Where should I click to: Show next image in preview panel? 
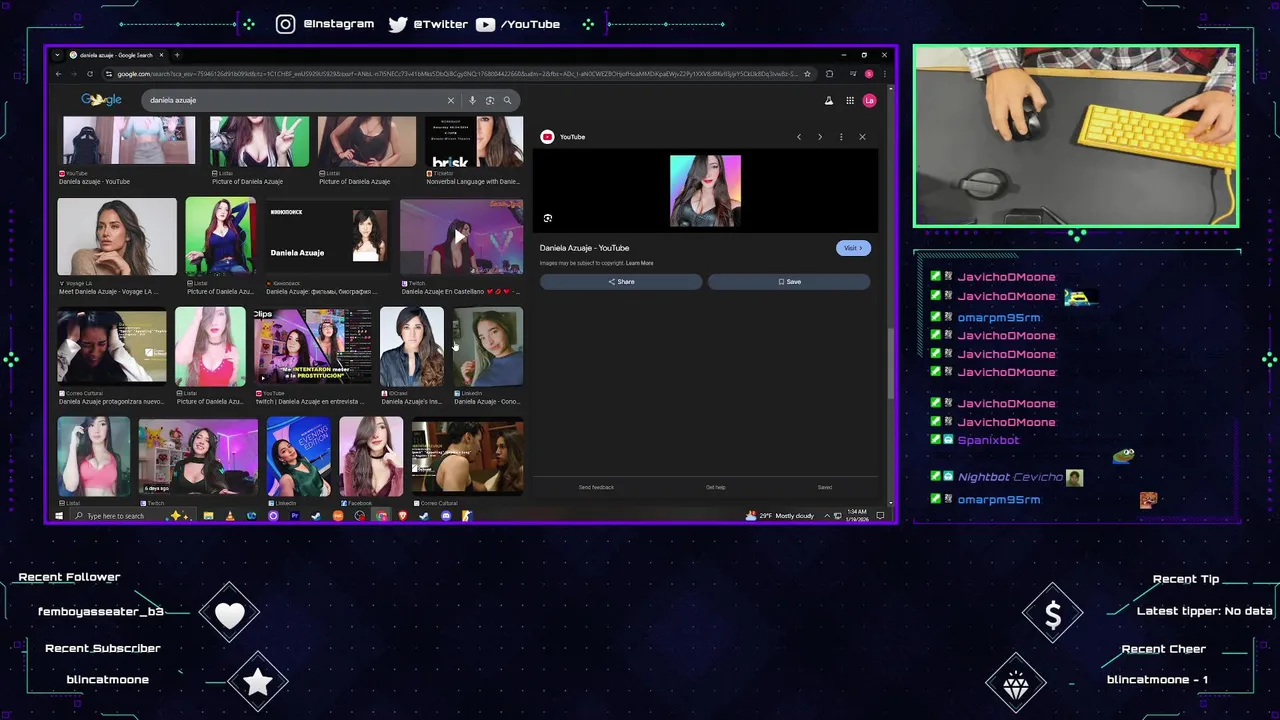(x=820, y=137)
